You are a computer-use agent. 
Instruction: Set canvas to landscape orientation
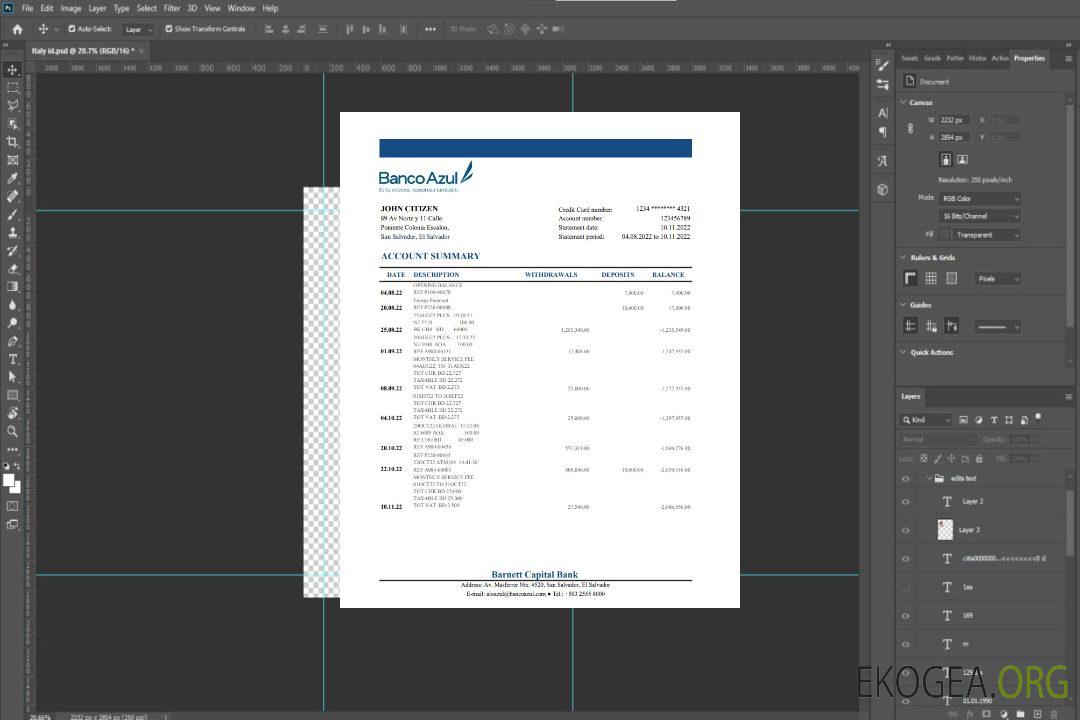[x=962, y=159]
